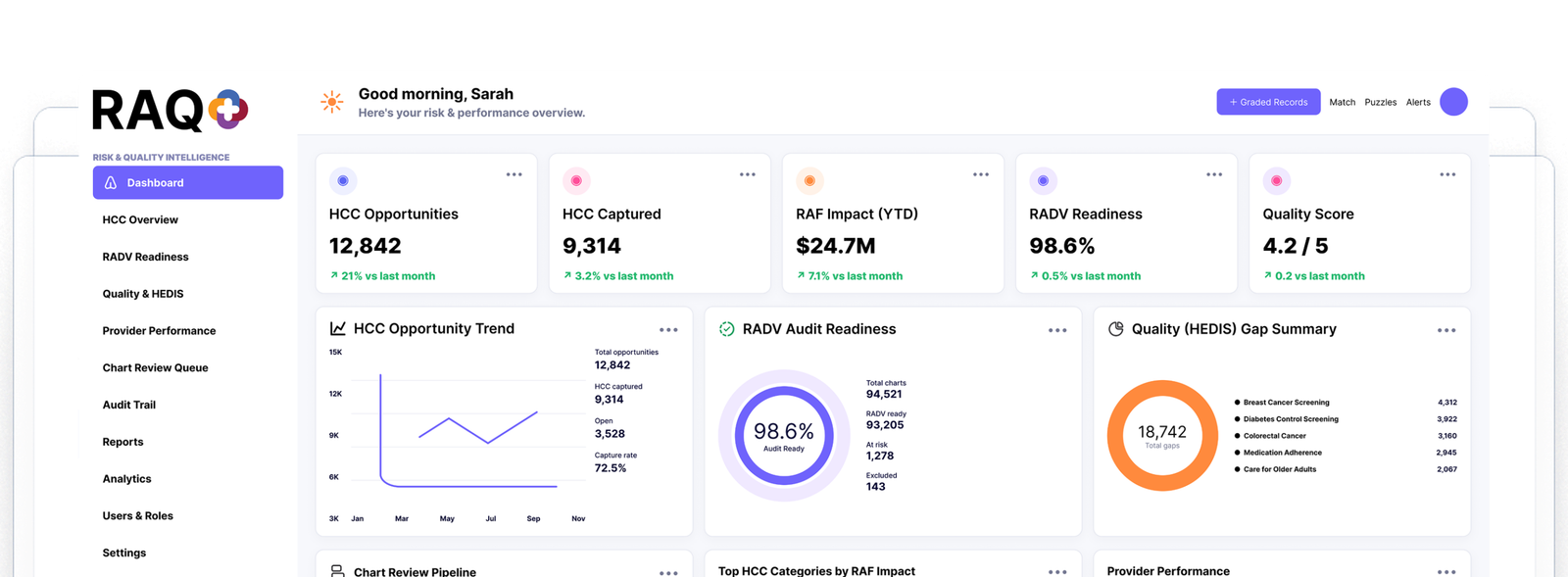Screen dimensions: 1568x577
Task: Click the 98.6% Audit Ready donut
Action: pos(784,435)
